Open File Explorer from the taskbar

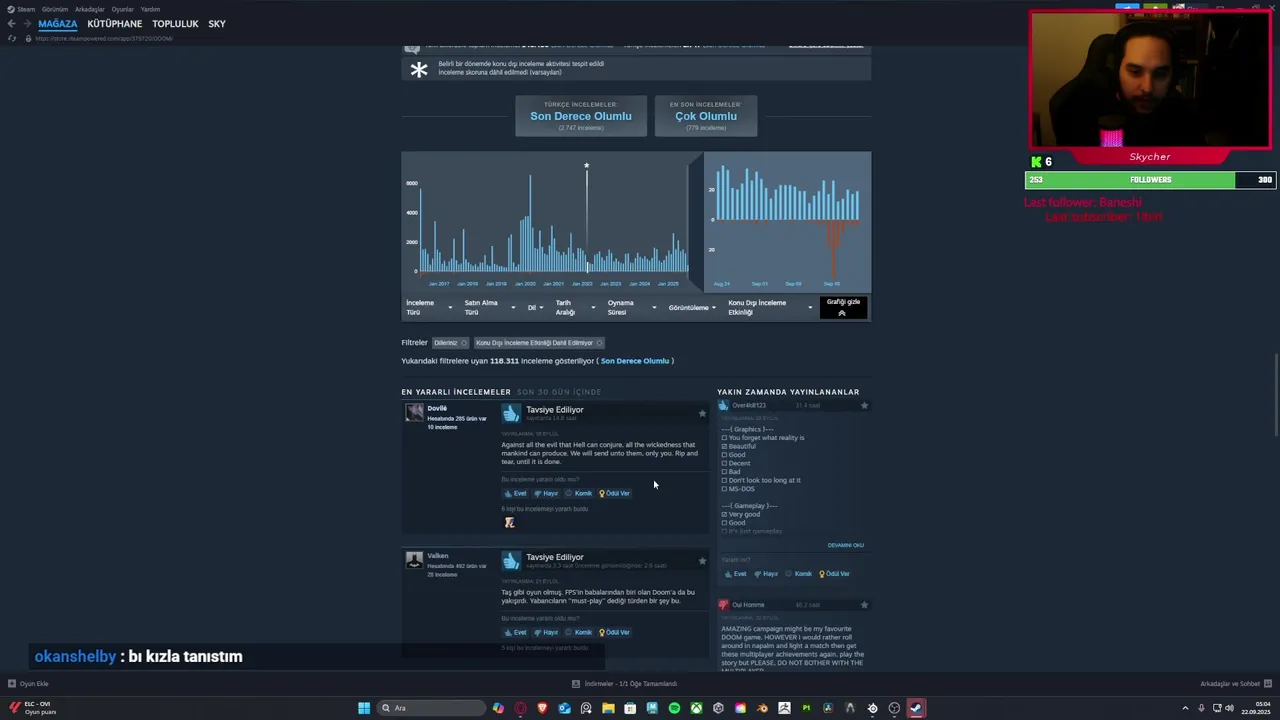point(608,708)
